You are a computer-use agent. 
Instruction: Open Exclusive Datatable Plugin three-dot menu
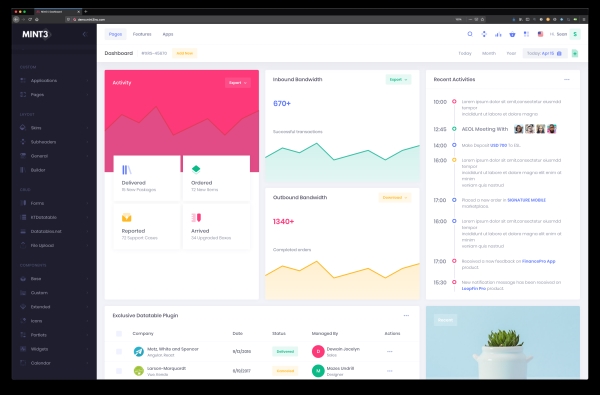point(406,316)
